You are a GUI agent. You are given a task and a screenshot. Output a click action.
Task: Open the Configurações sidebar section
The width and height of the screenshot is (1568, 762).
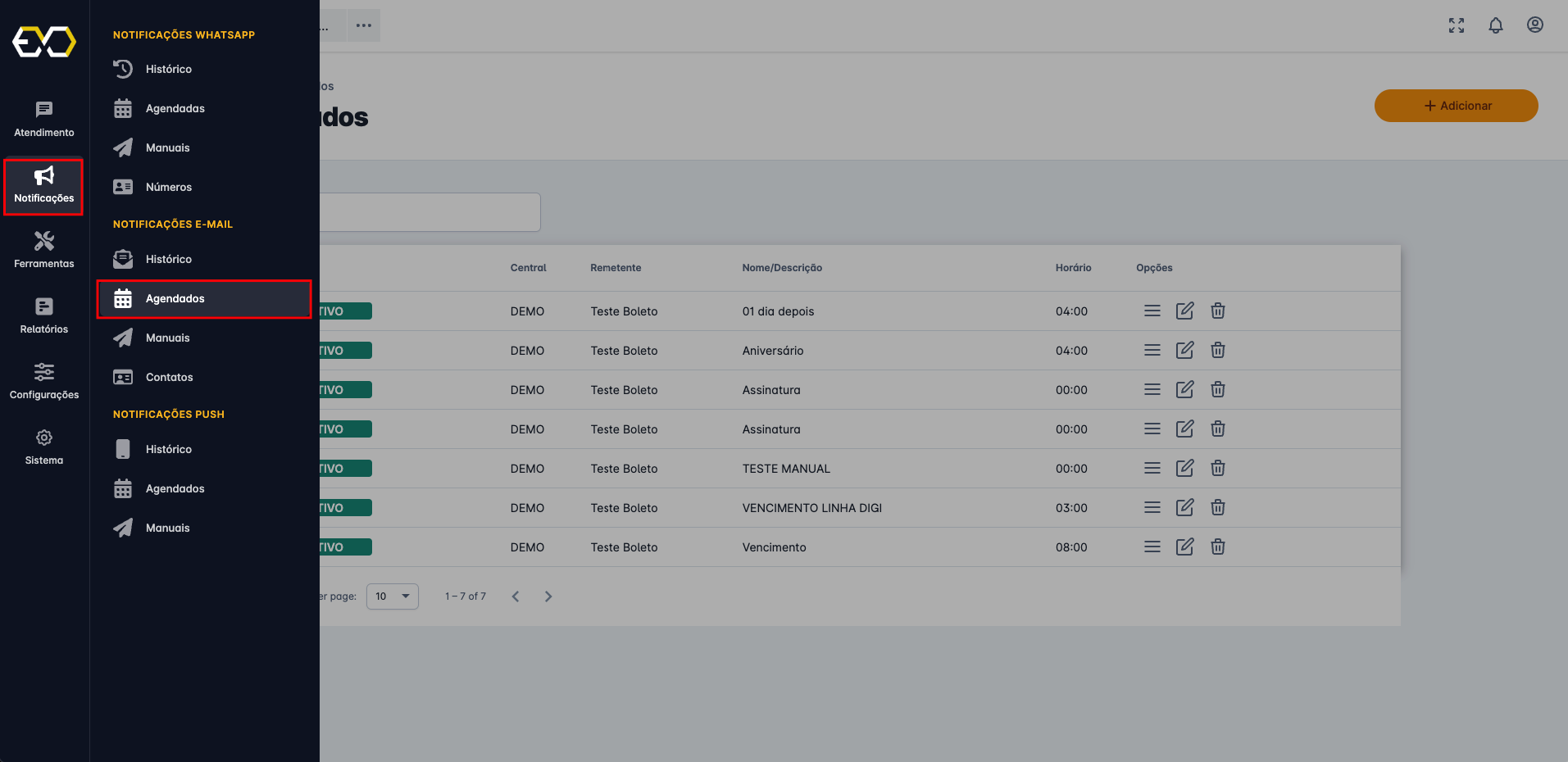[44, 381]
